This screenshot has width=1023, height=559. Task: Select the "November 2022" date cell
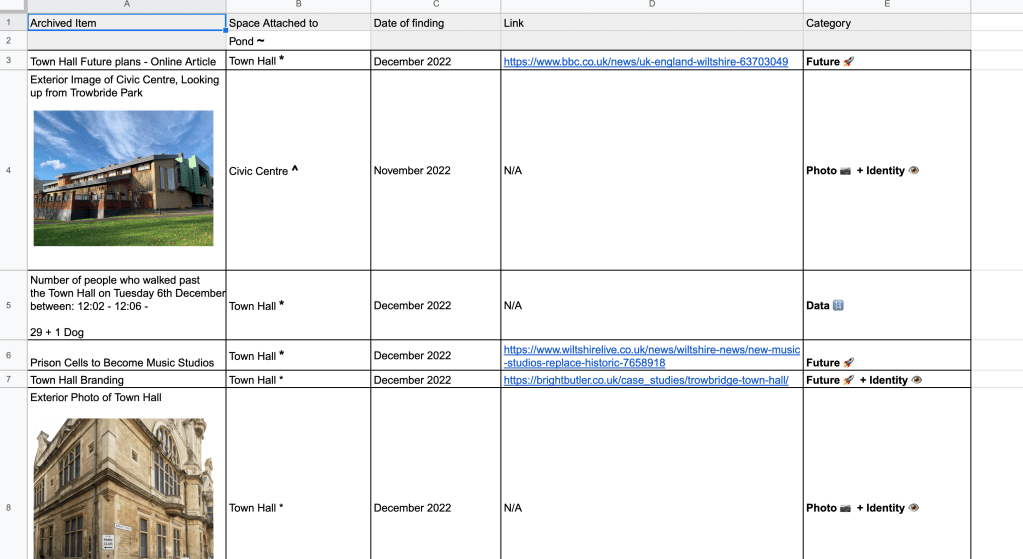(x=435, y=171)
